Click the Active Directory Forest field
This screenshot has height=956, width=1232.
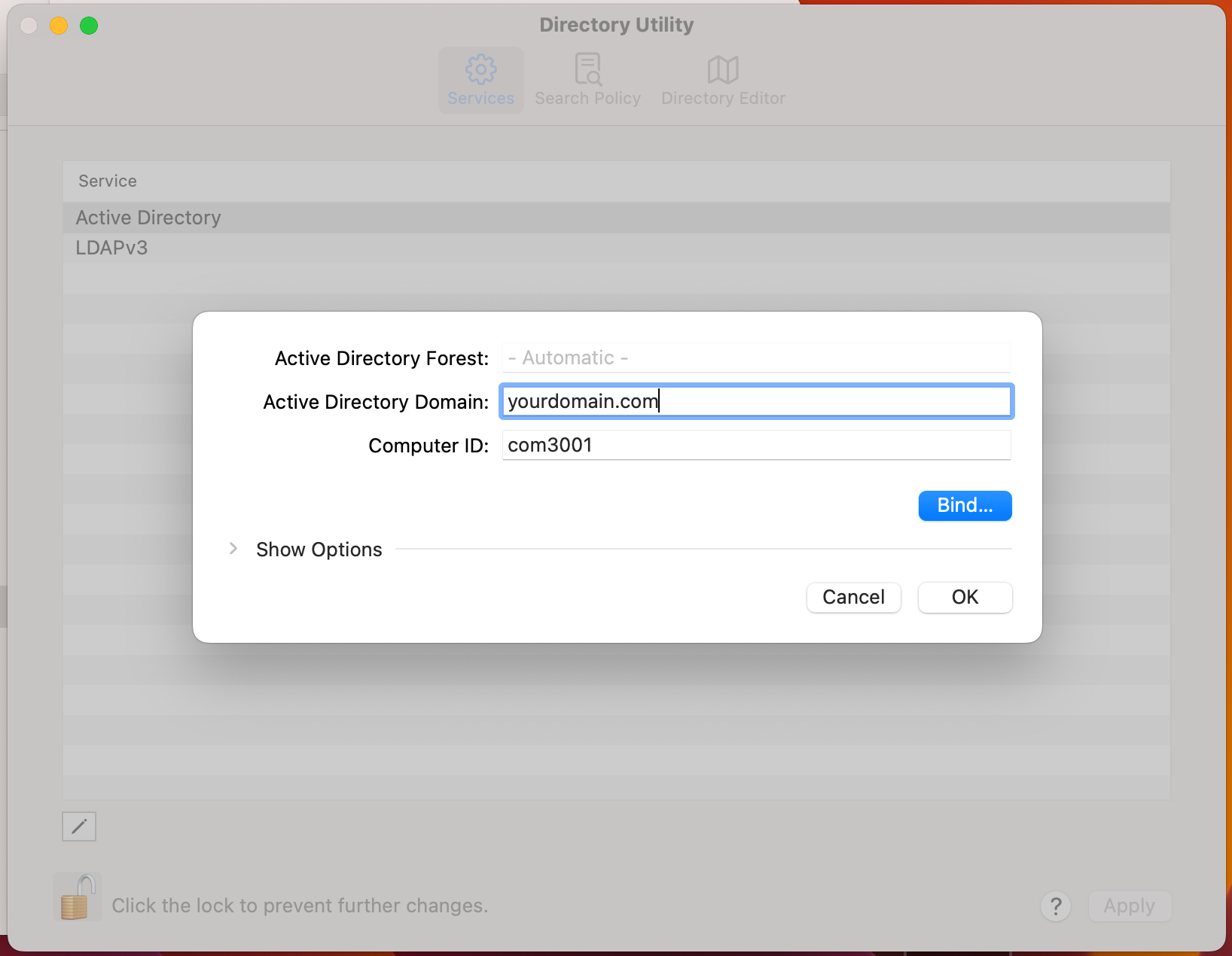pyautogui.click(x=756, y=358)
